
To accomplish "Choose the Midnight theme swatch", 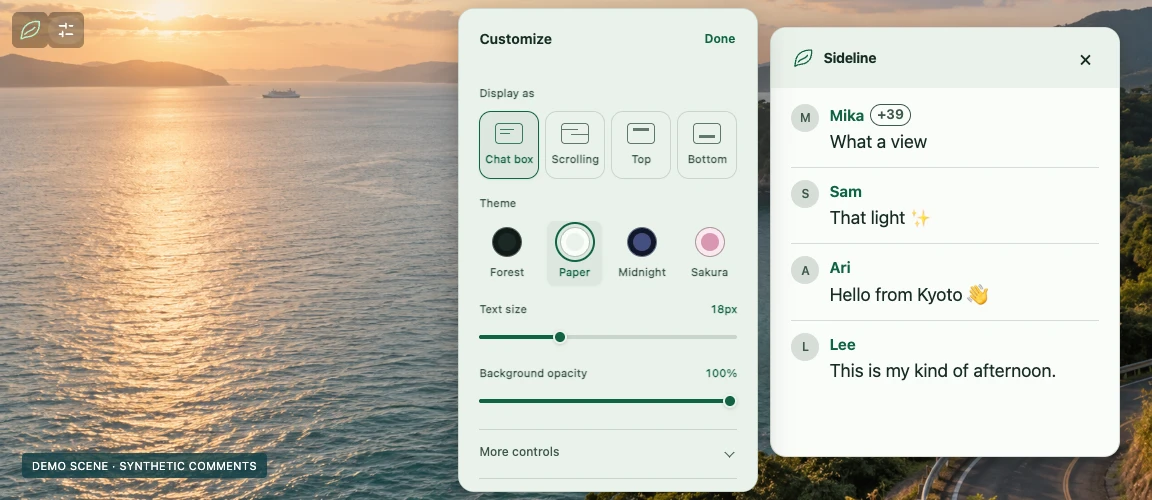I will coord(642,253).
